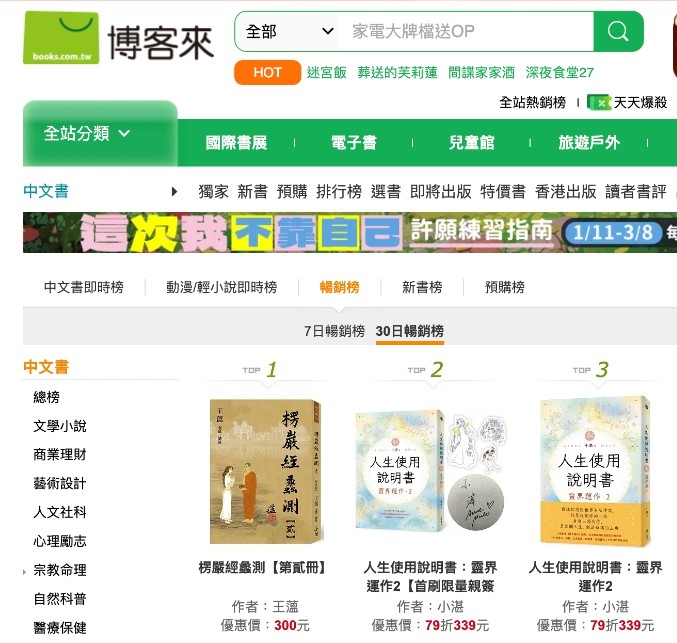Go to 兒童館 in green navbar

(x=471, y=143)
